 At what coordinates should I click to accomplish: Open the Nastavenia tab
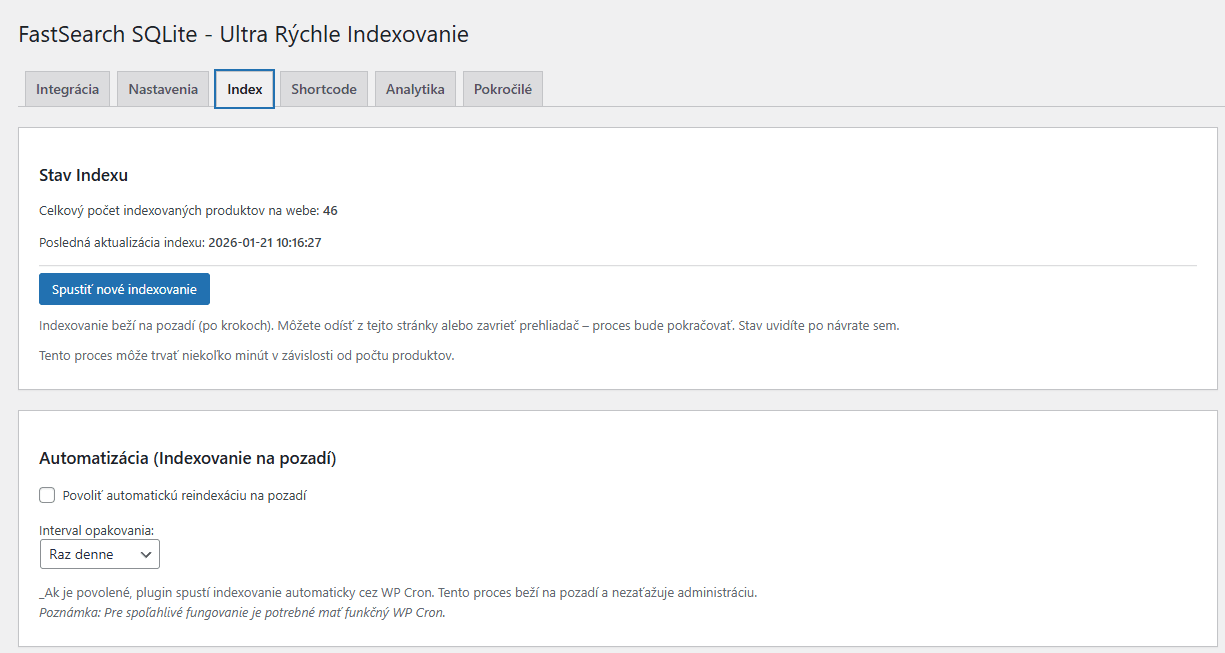162,88
